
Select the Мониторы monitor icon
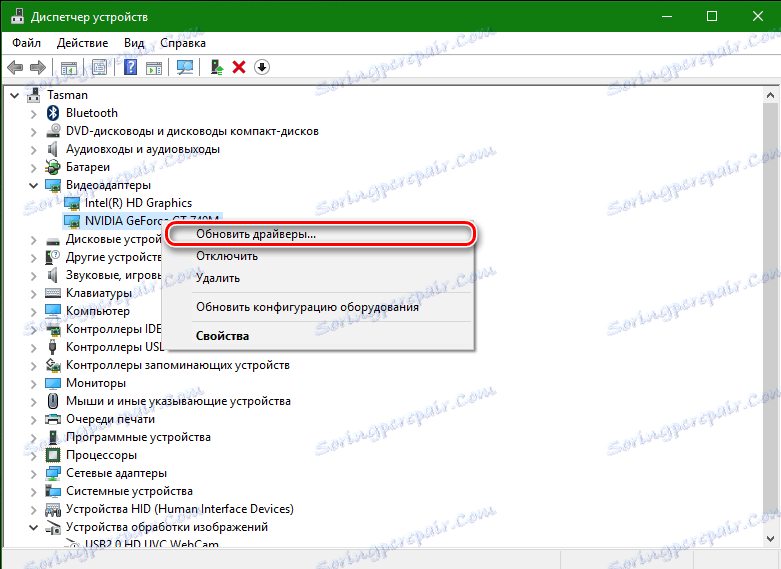(x=53, y=383)
